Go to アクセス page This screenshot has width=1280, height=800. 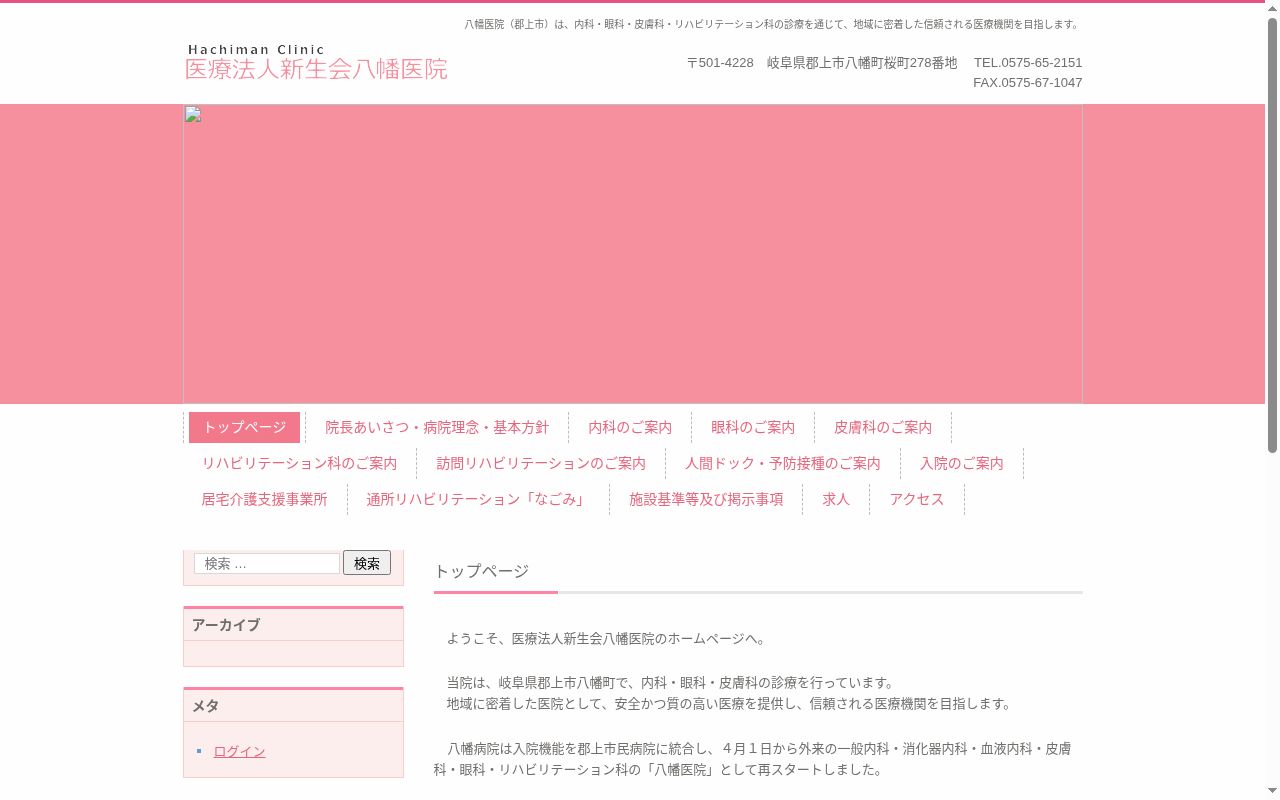(917, 499)
